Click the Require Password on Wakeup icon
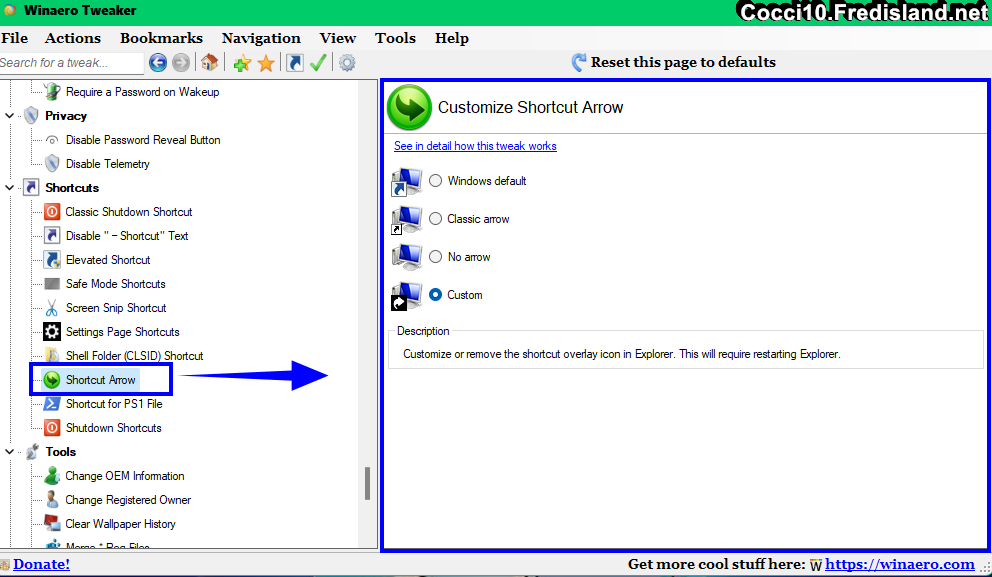Image resolution: width=992 pixels, height=577 pixels. [x=52, y=92]
